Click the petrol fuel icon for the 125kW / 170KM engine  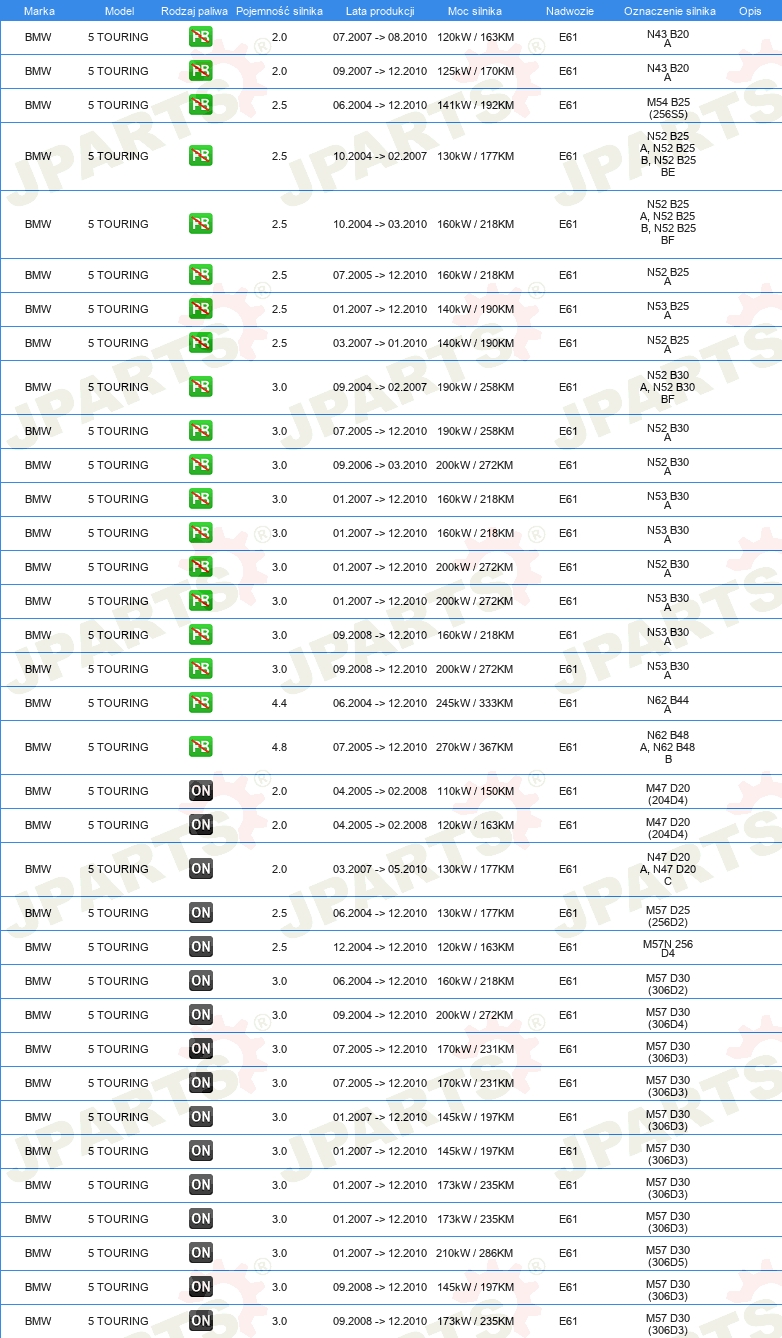point(201,71)
